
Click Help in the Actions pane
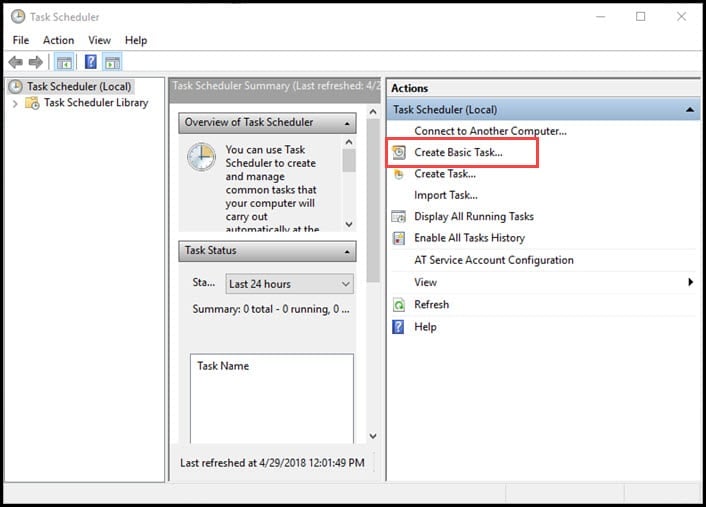[x=425, y=327]
